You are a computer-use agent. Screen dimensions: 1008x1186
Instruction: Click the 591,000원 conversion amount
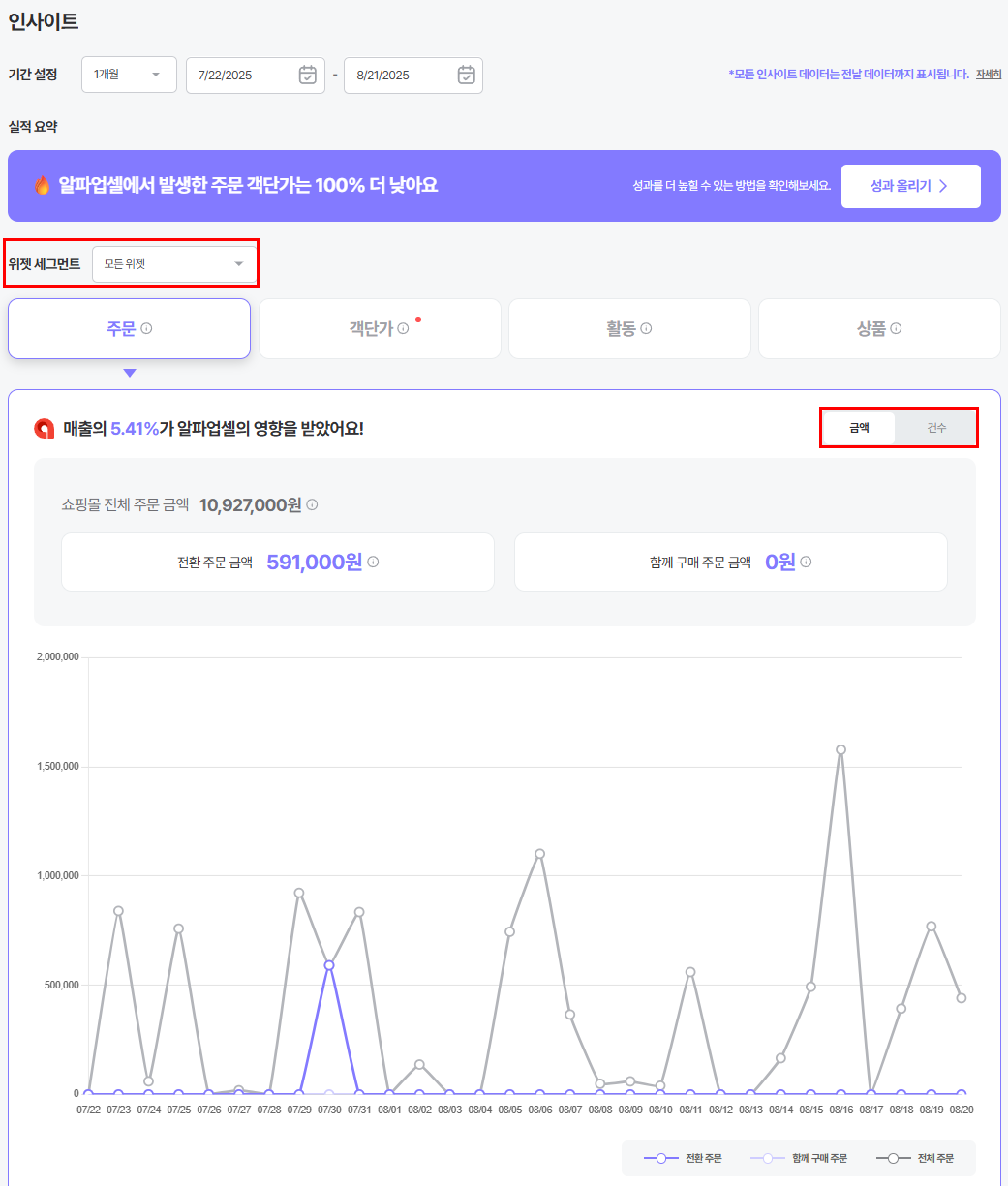coord(314,562)
